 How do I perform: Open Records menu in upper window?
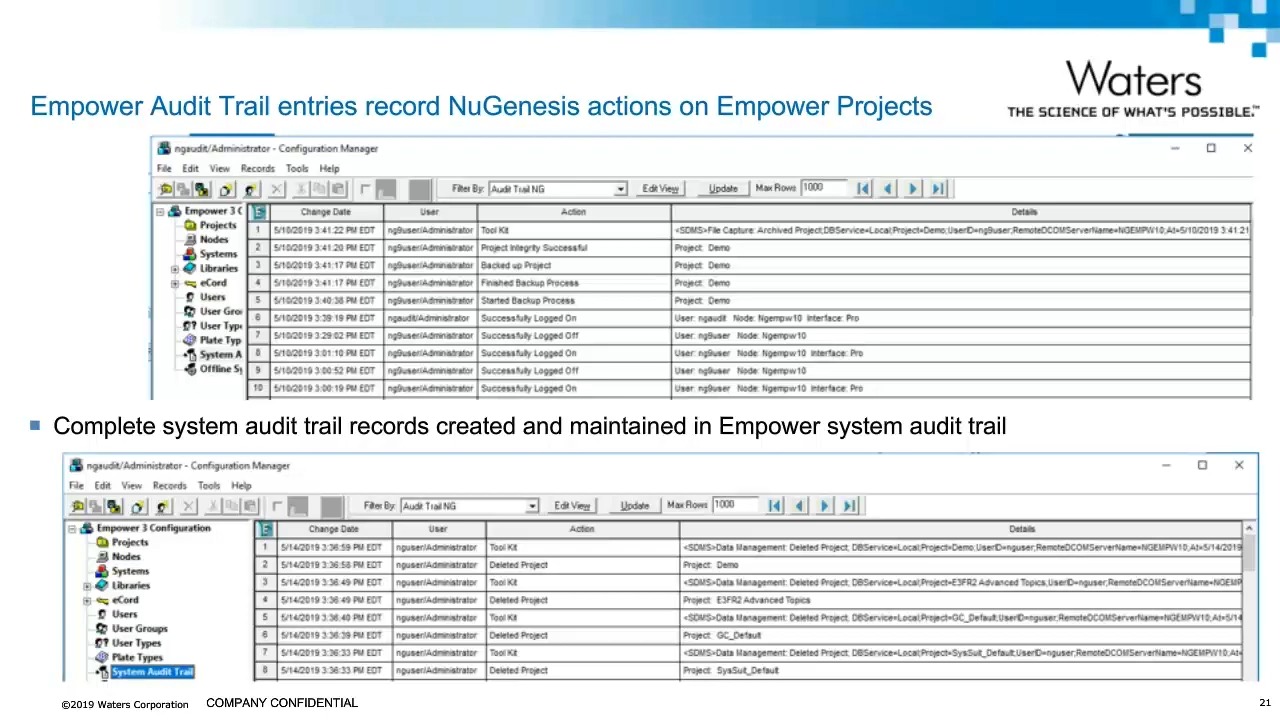(x=257, y=169)
